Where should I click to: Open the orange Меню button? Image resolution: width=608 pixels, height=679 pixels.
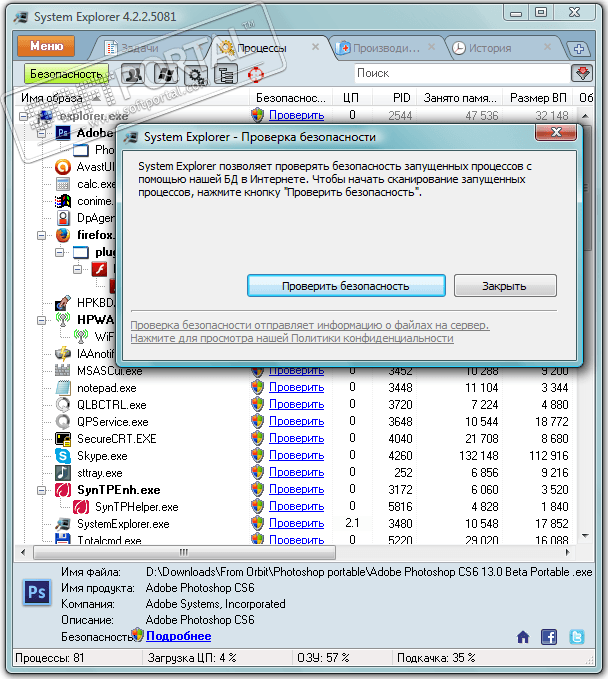46,46
